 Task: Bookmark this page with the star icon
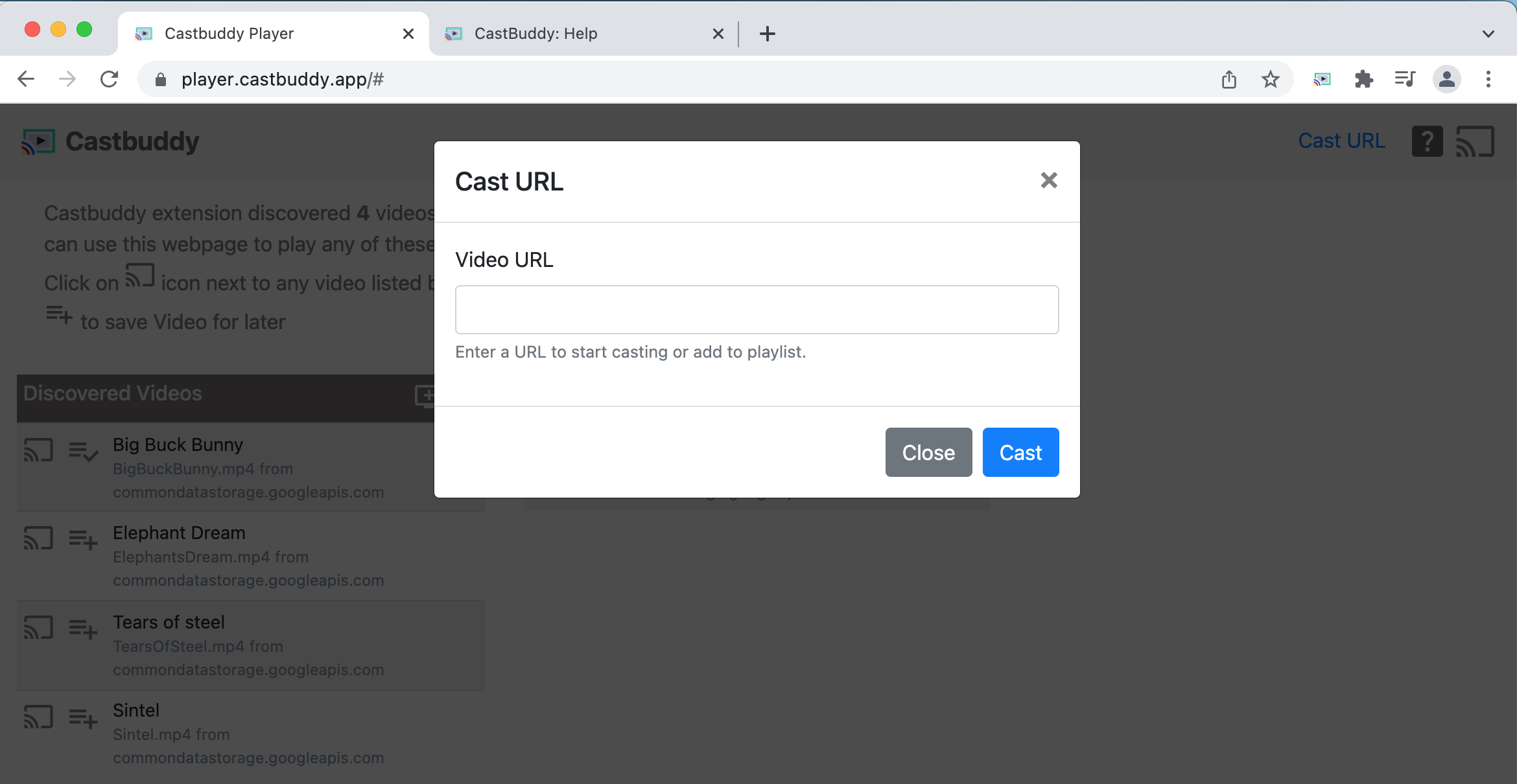click(x=1270, y=79)
